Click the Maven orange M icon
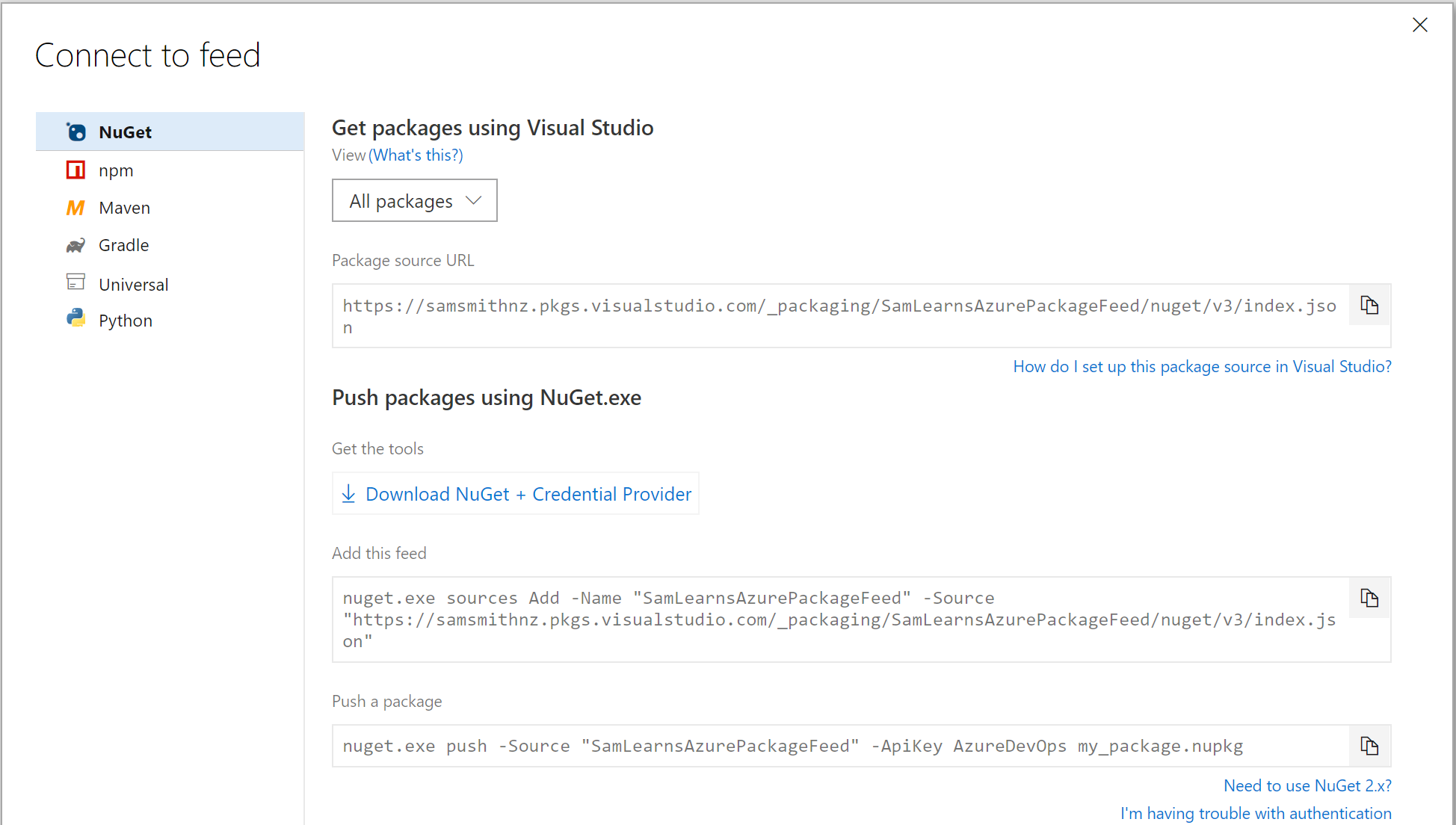1456x825 pixels. [x=75, y=208]
